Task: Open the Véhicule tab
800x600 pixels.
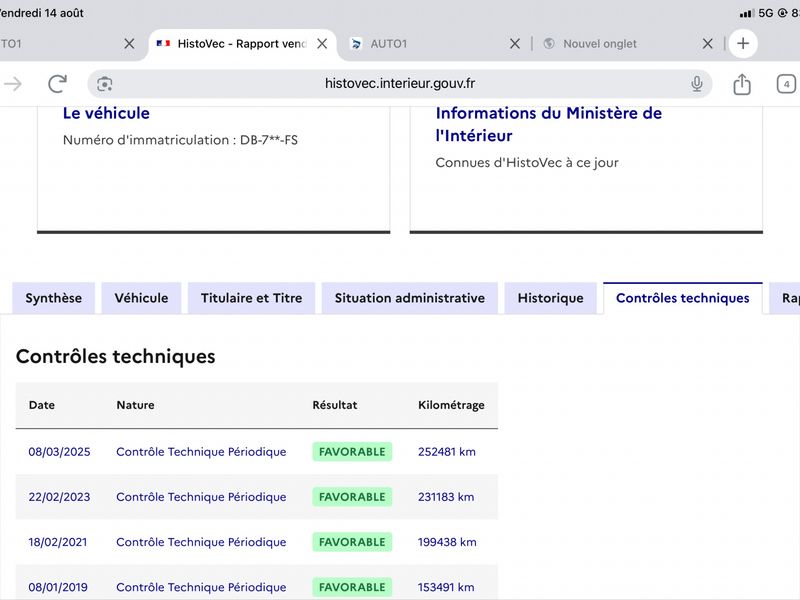Action: (141, 298)
